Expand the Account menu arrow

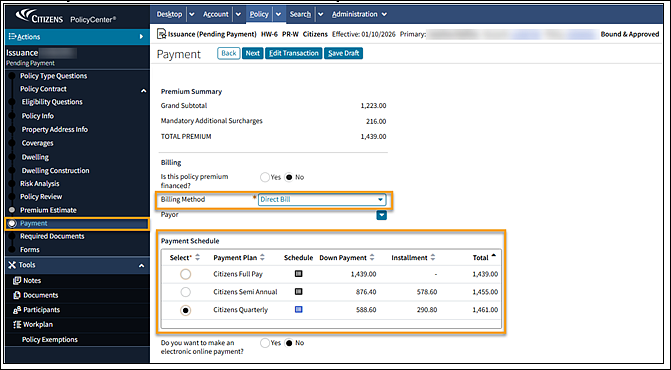(x=238, y=14)
